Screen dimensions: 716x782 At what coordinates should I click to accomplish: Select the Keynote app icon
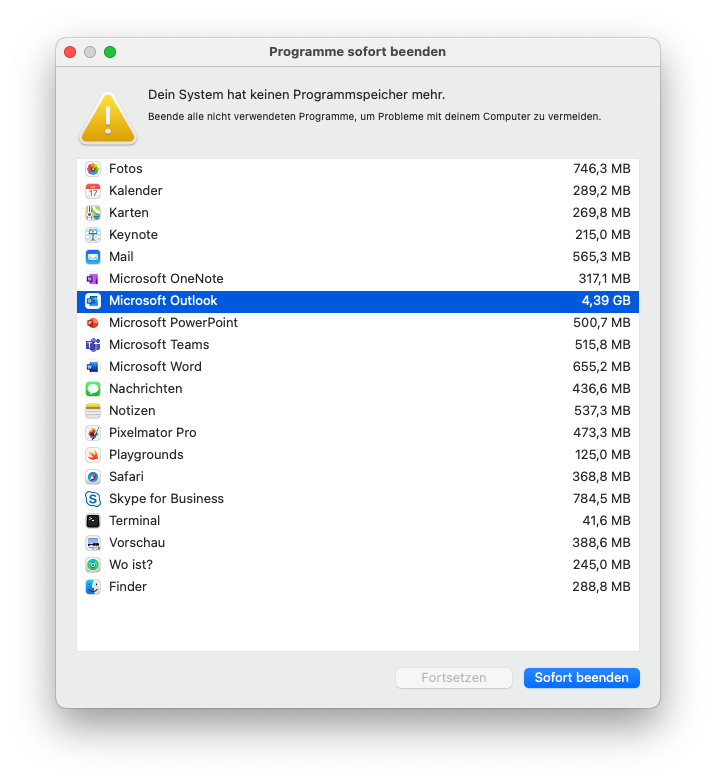[x=93, y=235]
